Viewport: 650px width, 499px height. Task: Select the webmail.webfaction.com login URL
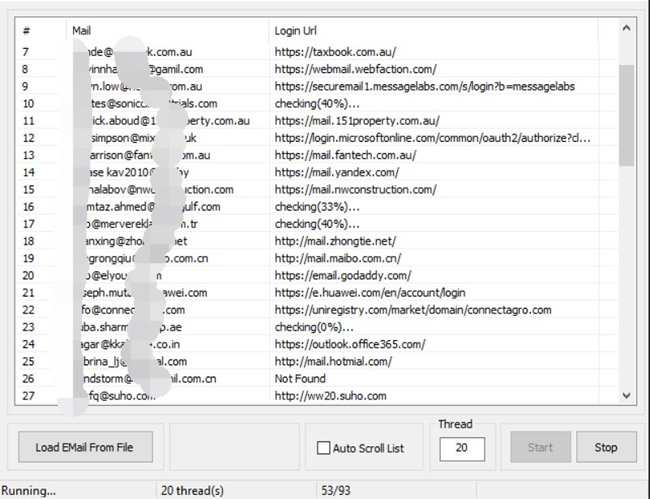pyautogui.click(x=355, y=69)
